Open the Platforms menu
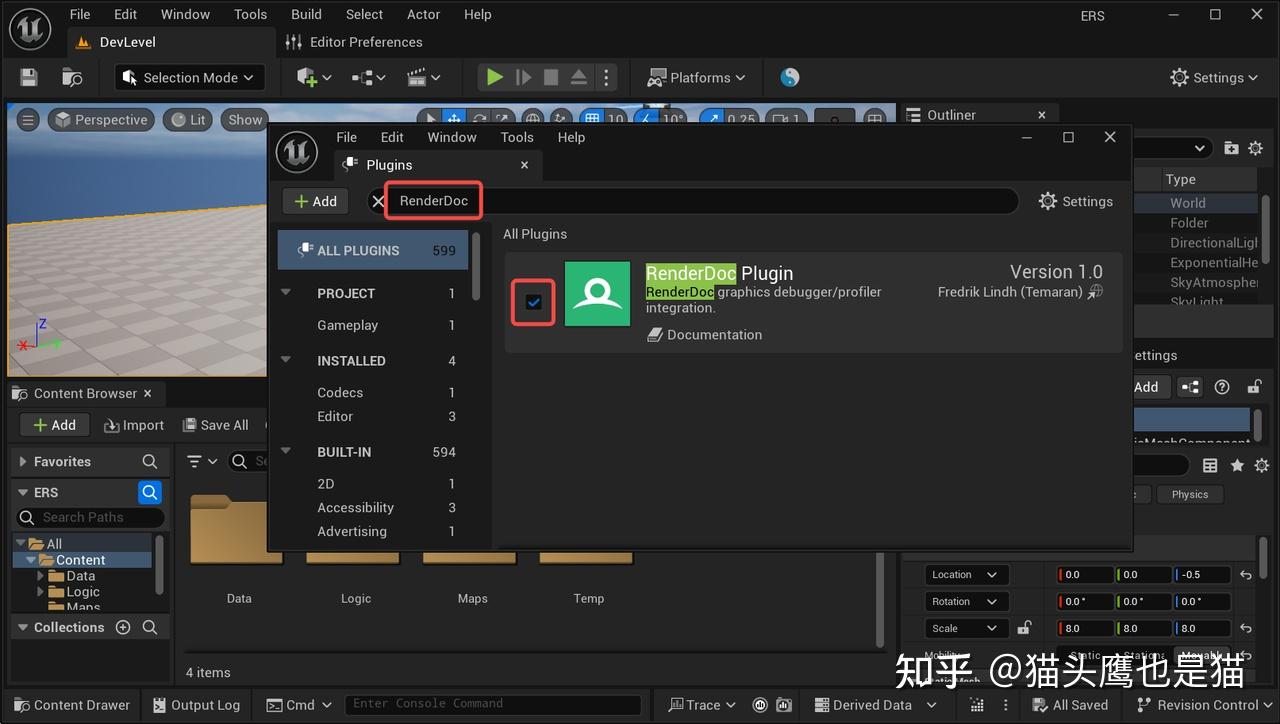This screenshot has height=724, width=1280. [x=695, y=77]
